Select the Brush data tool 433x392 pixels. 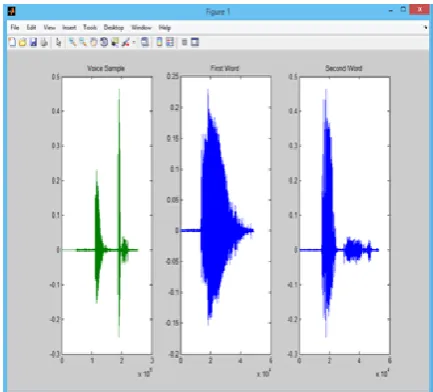(x=126, y=42)
